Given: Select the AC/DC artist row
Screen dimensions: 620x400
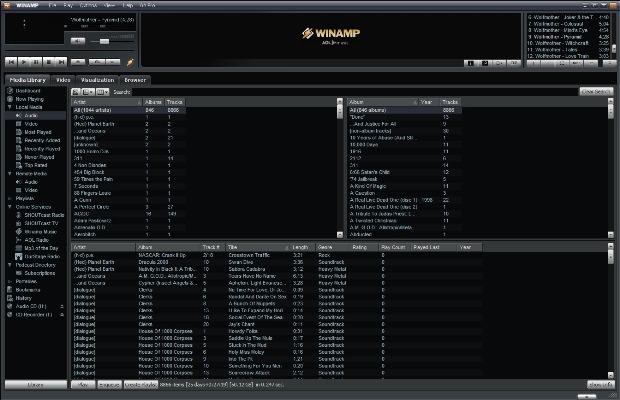Looking at the screenshot, I should [x=129, y=214].
